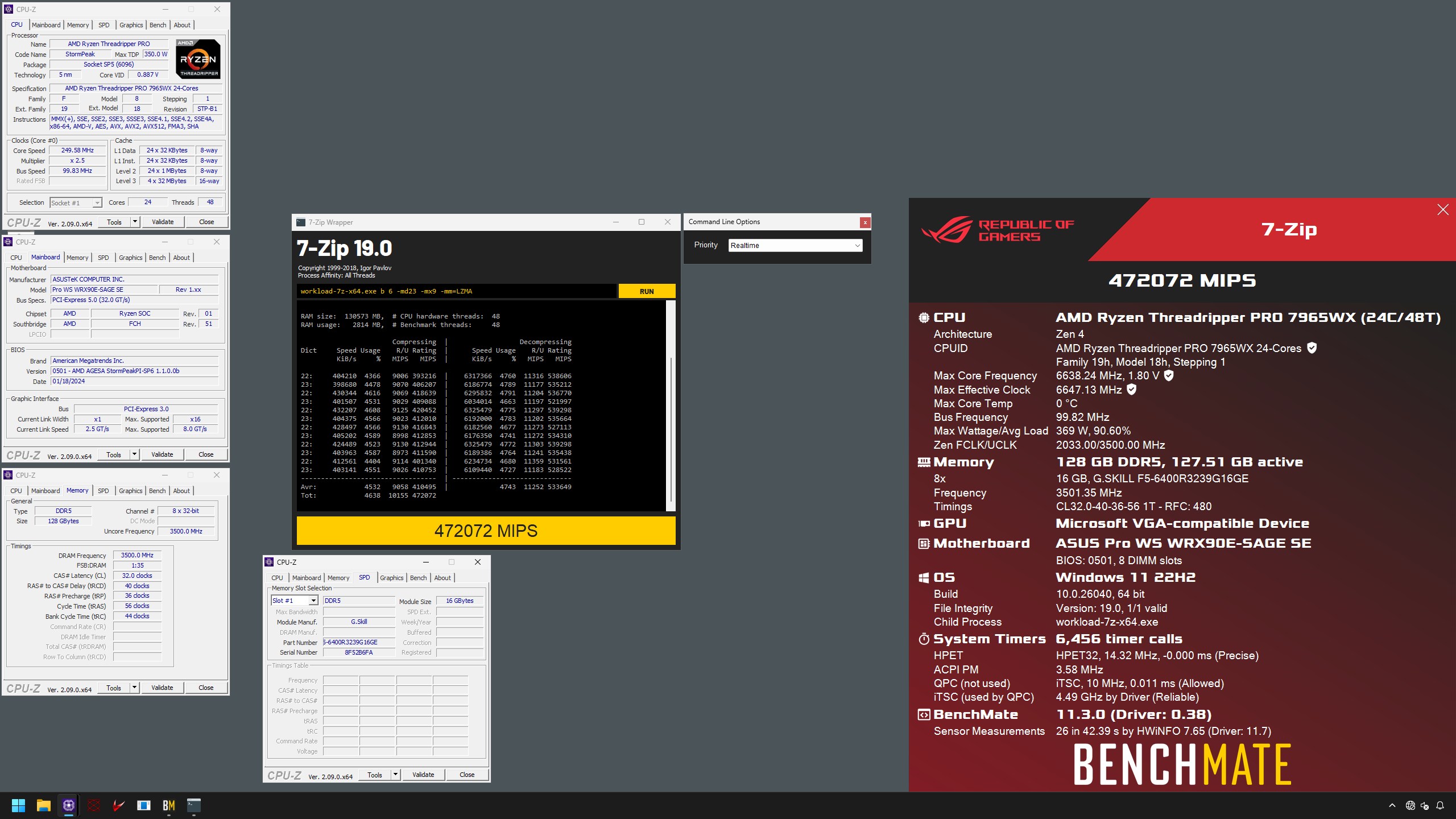Click Validate in the top CPU-Z window
The width and height of the screenshot is (1456, 819).
coord(163,222)
